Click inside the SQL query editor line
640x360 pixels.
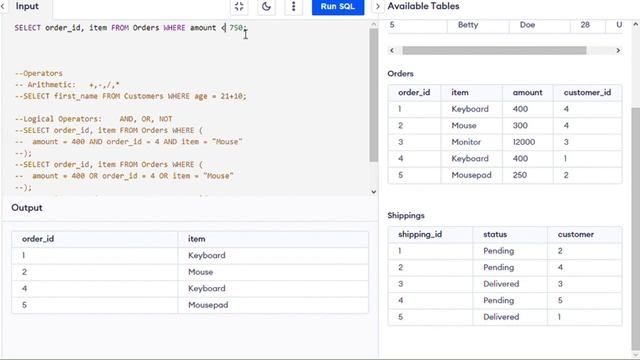(131, 28)
